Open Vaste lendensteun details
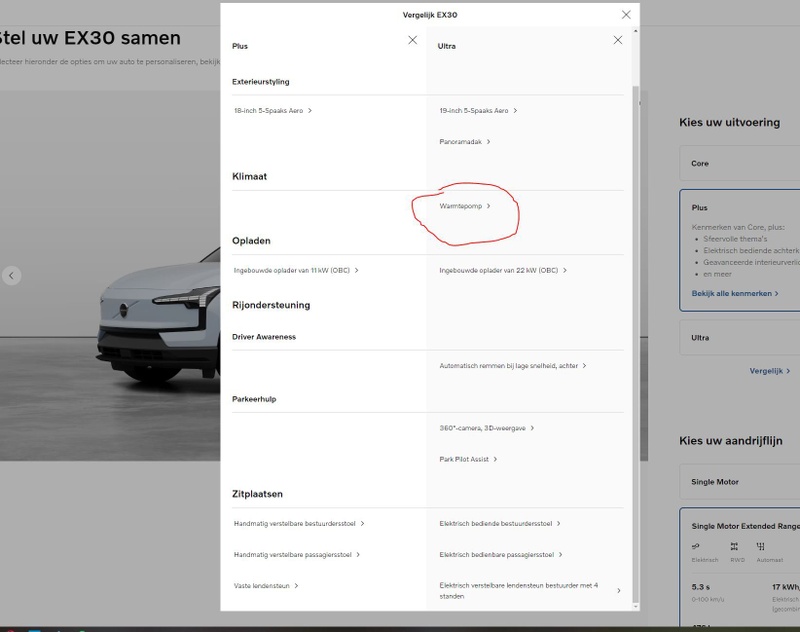Image resolution: width=800 pixels, height=632 pixels. click(266, 586)
